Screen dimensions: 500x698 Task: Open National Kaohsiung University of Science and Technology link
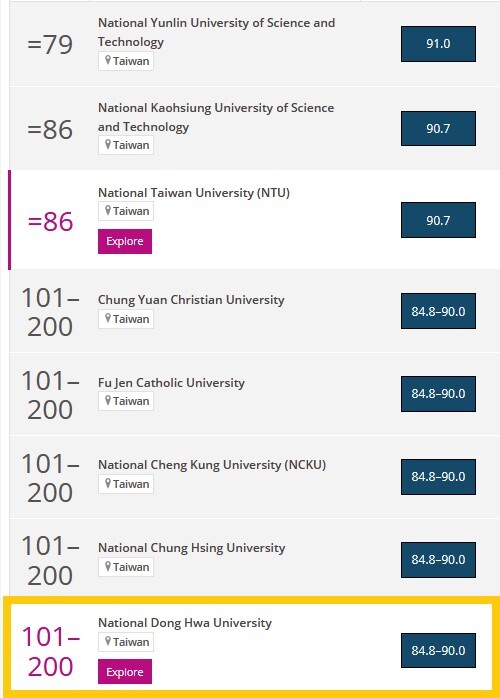pos(216,117)
